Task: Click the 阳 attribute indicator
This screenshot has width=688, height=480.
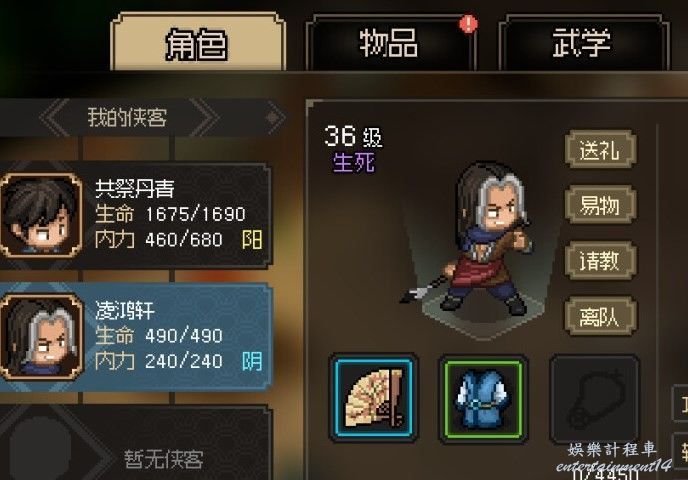Action: click(x=252, y=240)
